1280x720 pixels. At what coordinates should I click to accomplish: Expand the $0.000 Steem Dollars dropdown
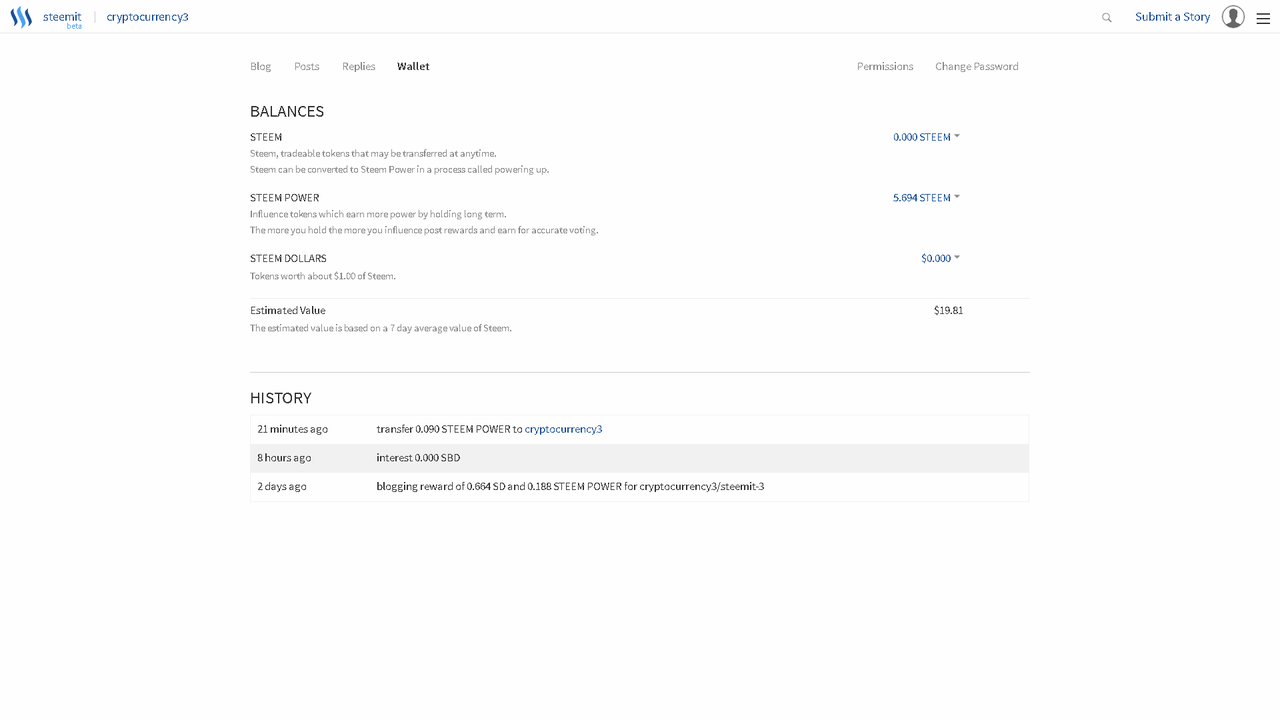(940, 258)
